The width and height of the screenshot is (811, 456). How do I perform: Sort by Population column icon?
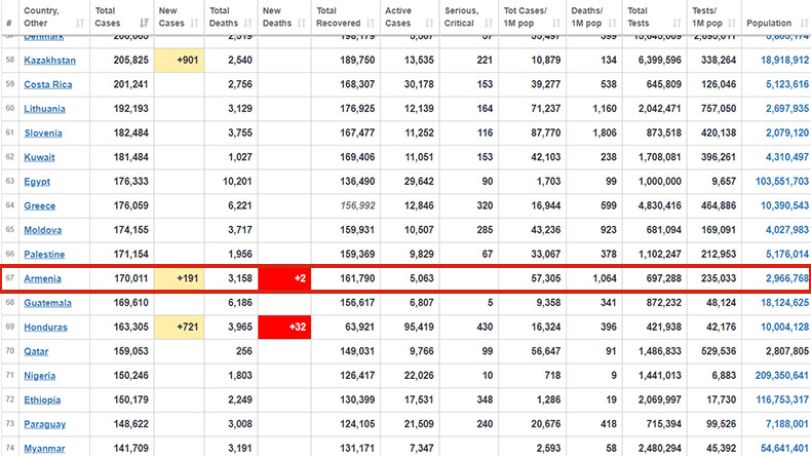point(804,23)
